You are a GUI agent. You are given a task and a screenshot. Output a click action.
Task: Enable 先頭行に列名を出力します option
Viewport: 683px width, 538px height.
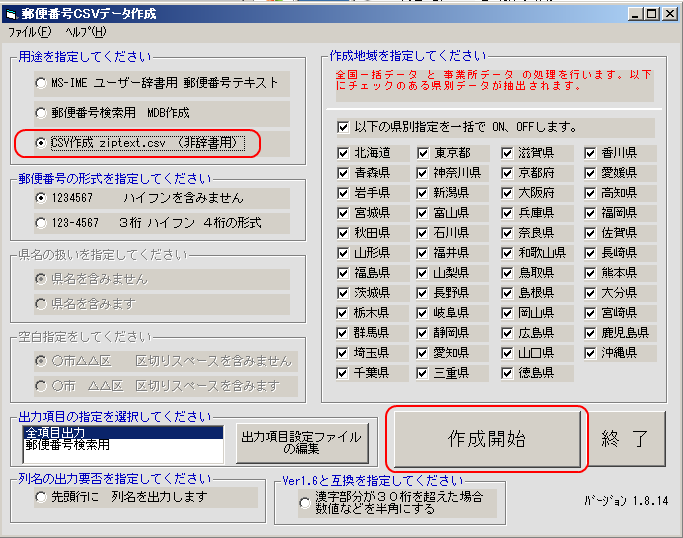pos(41,497)
